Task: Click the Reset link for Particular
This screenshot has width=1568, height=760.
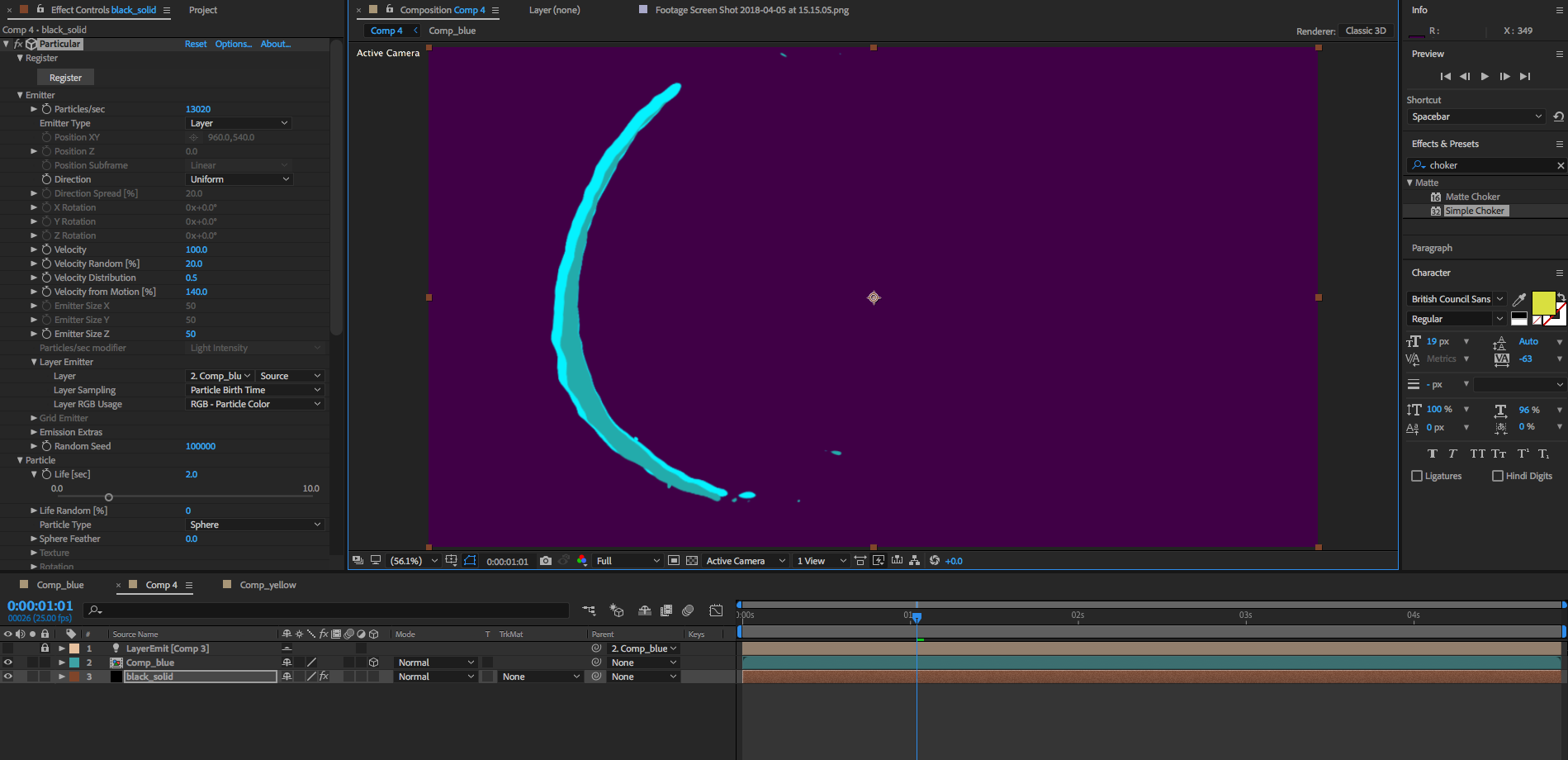Action: [196, 44]
